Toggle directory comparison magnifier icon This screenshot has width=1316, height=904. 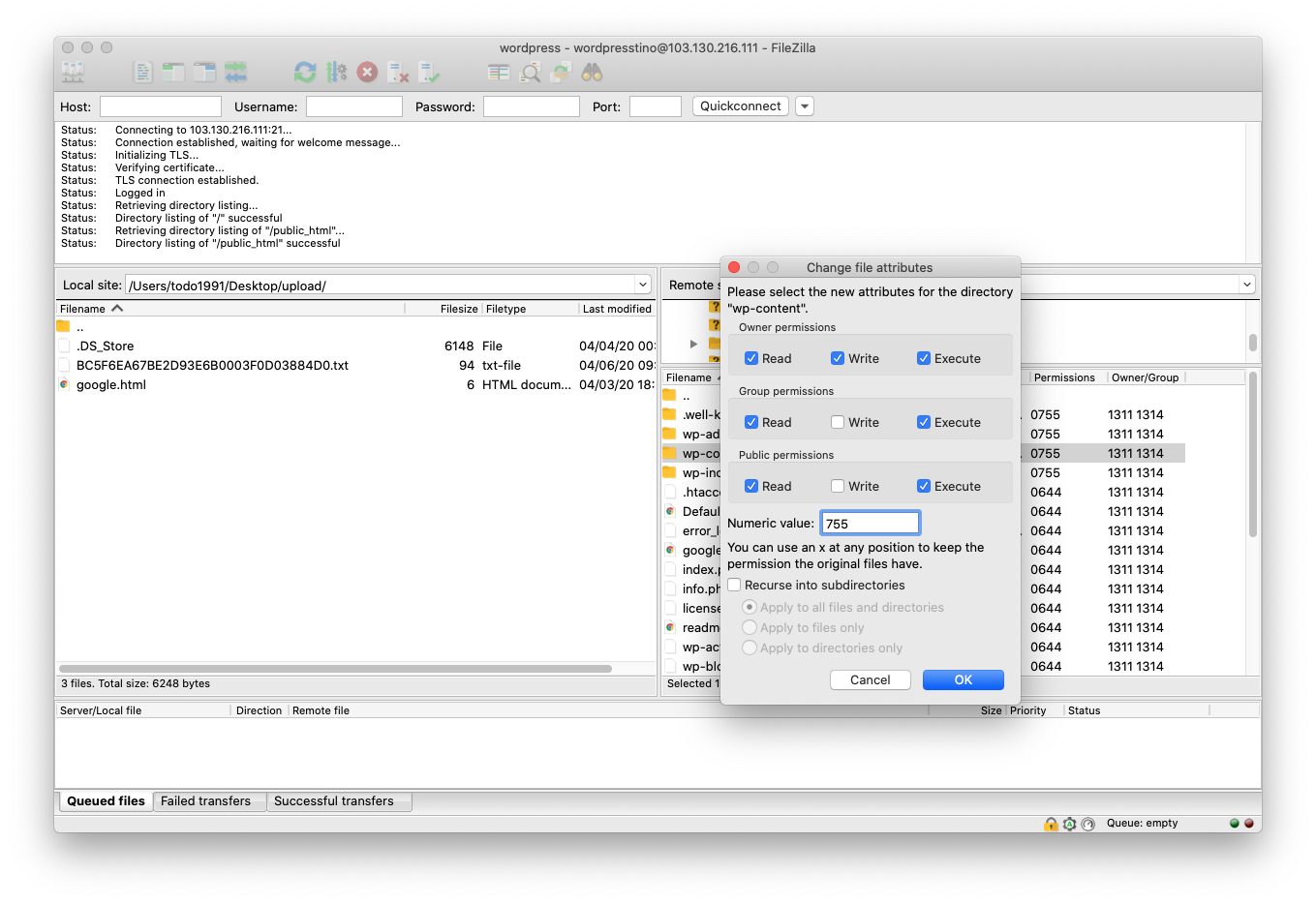[531, 72]
